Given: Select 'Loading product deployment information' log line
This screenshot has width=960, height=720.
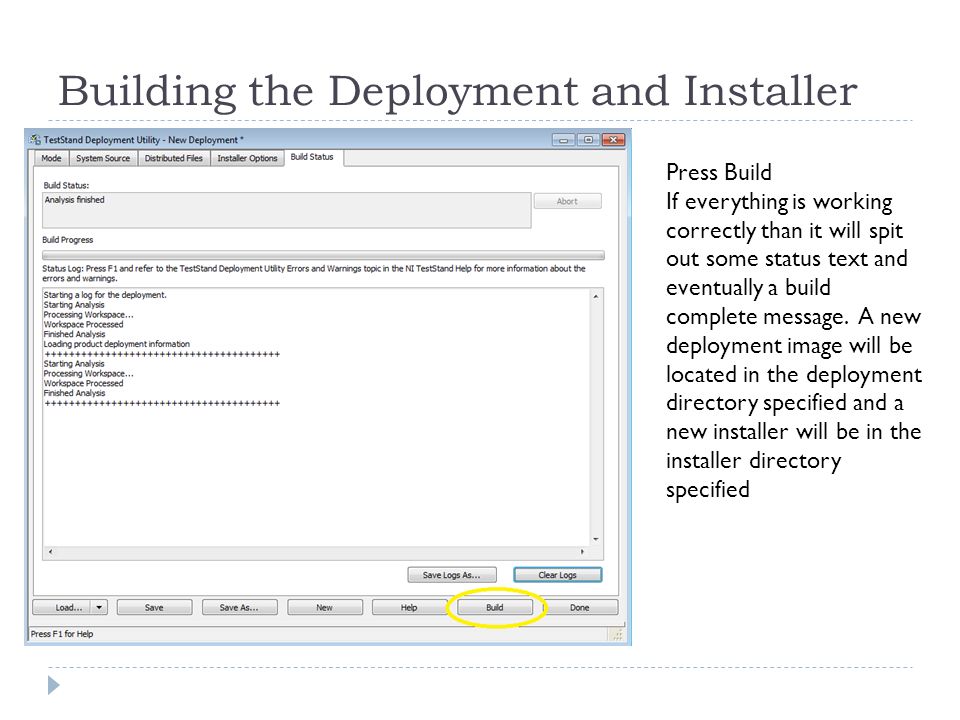Looking at the screenshot, I should [x=116, y=344].
